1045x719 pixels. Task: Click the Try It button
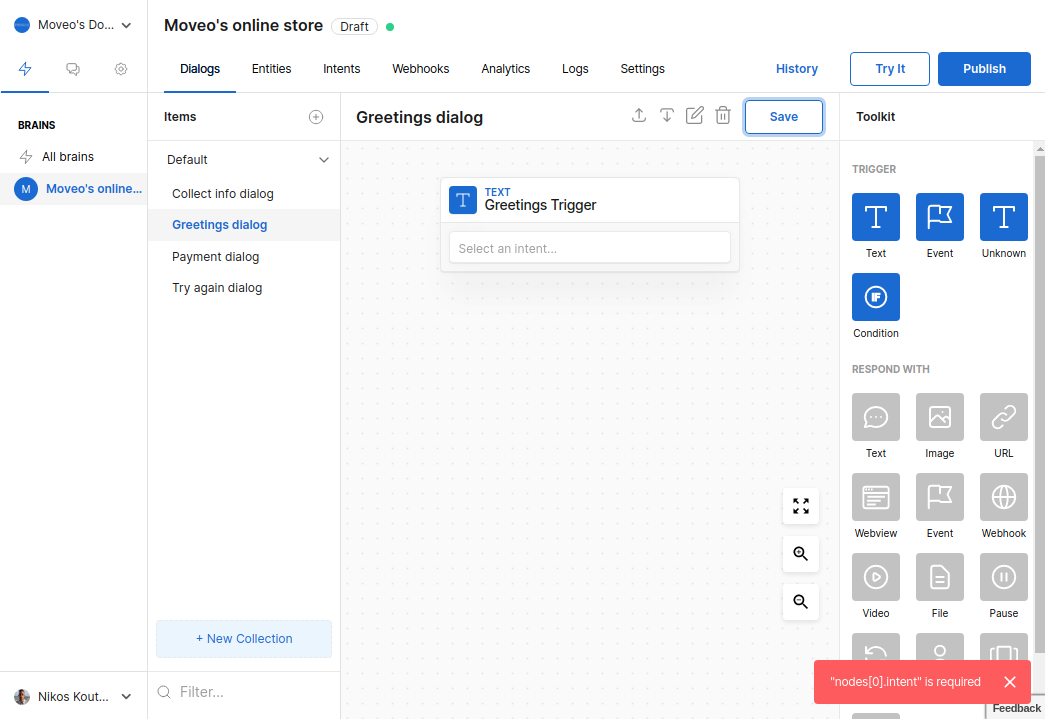890,69
